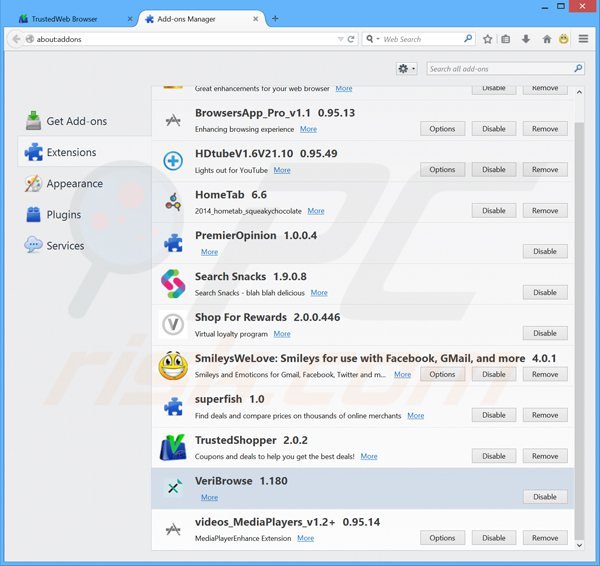Open a new tab with plus button
Screen dimensions: 600x566
point(275,18)
